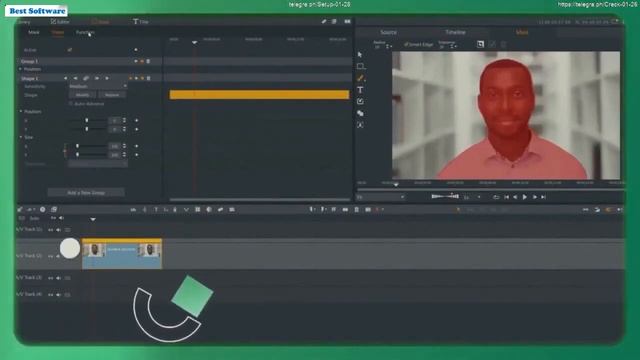The height and width of the screenshot is (360, 640).
Task: Click the face tracking tool at bottom of toolbox
Action: [x=360, y=125]
